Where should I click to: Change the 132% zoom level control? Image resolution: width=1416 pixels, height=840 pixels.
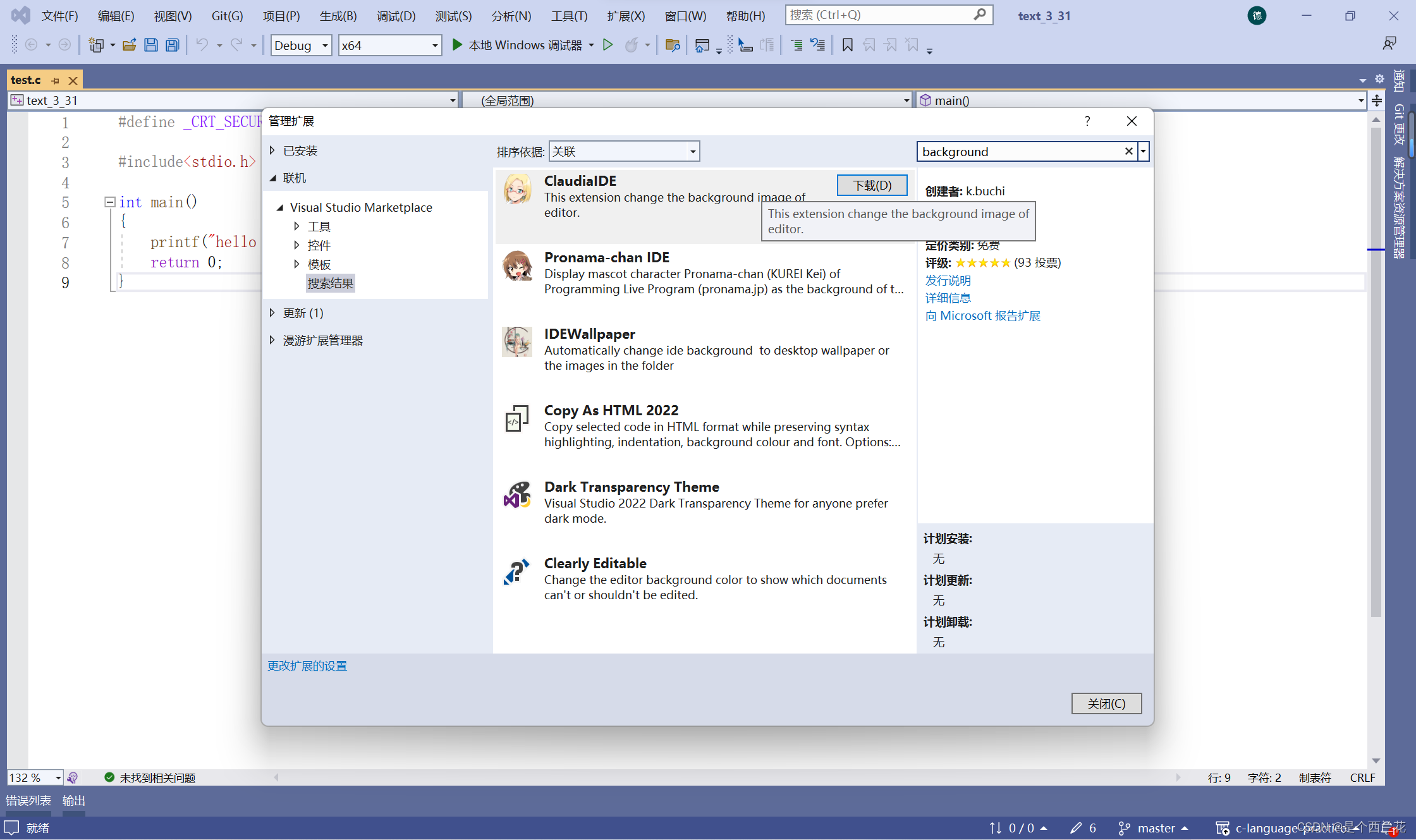(x=34, y=777)
